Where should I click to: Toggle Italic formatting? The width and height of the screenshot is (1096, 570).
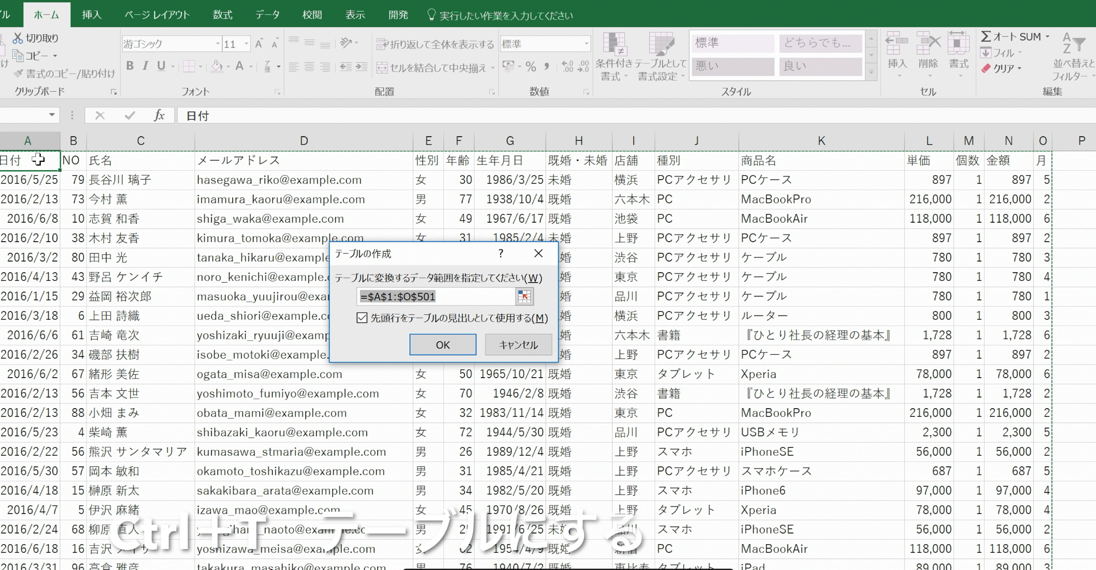(x=145, y=66)
